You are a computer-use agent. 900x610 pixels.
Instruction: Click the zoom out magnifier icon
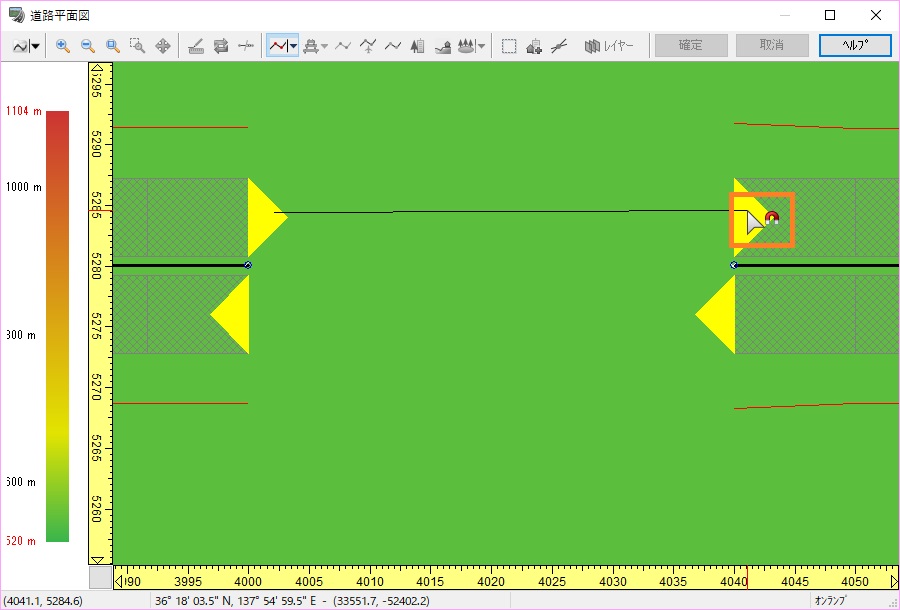(x=88, y=46)
